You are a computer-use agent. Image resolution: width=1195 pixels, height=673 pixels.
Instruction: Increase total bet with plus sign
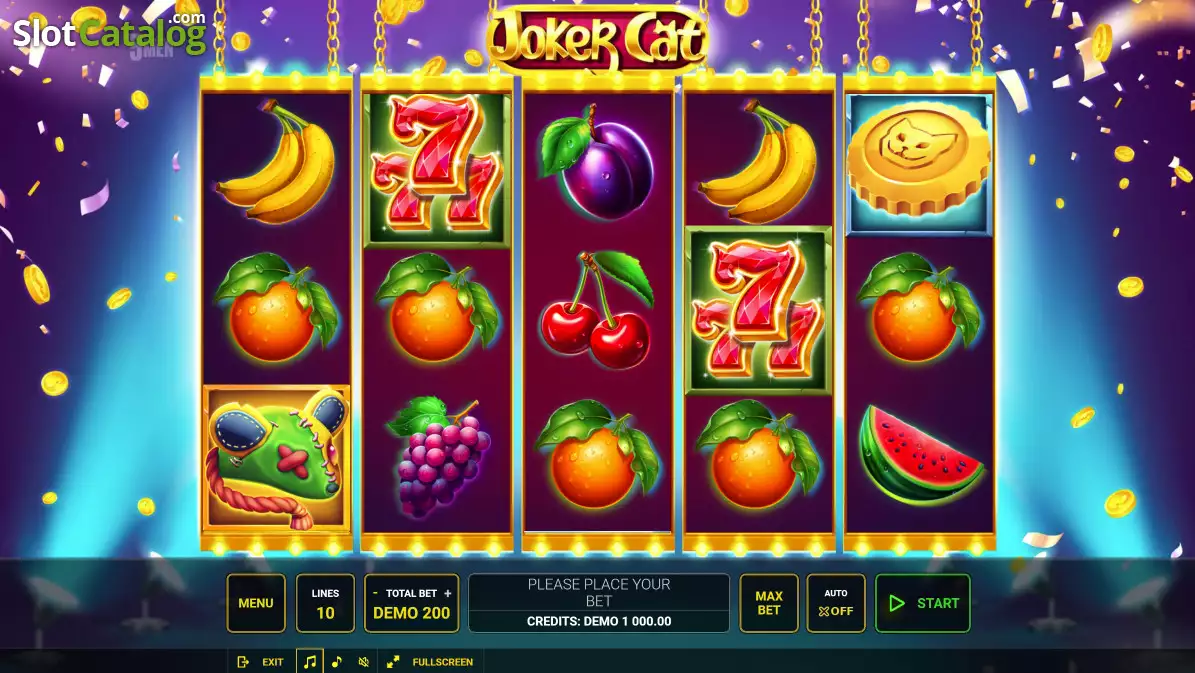click(447, 593)
